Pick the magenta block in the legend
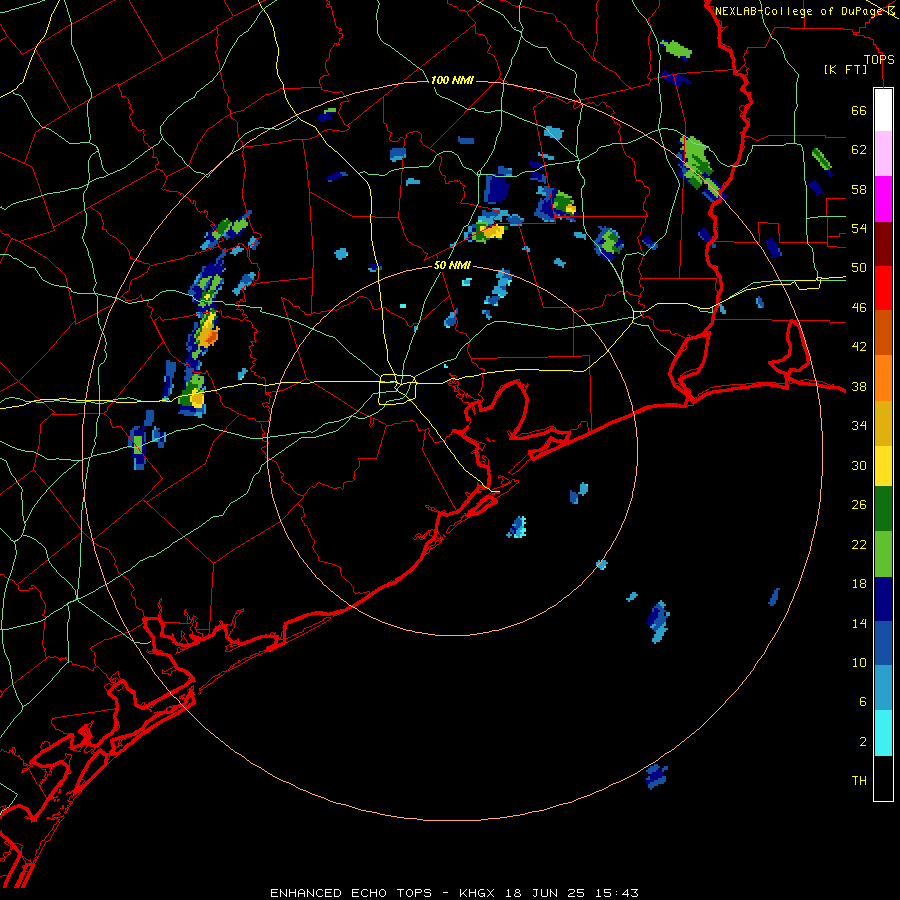 (883, 199)
